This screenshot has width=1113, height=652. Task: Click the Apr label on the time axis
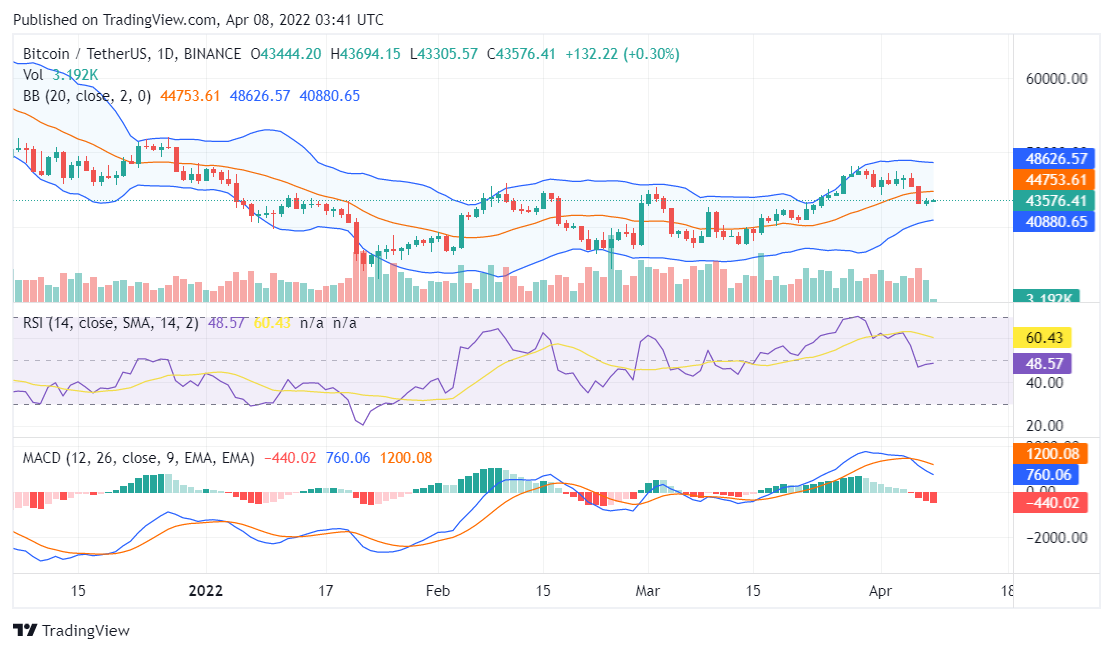point(881,591)
